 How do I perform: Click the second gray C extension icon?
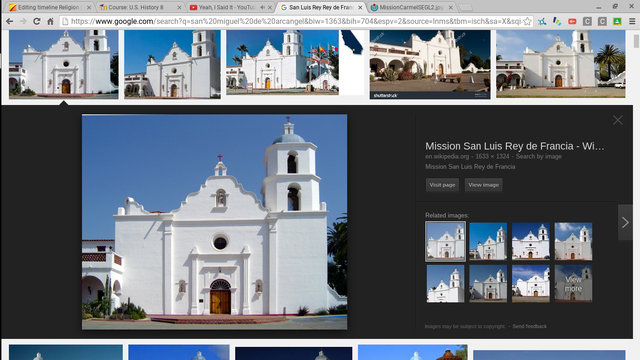pos(602,21)
